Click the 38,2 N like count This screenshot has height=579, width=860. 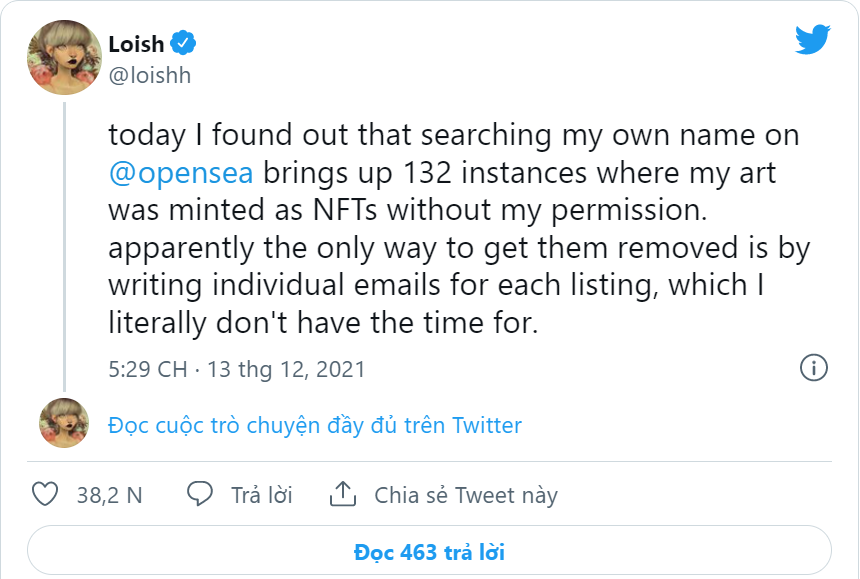(x=109, y=495)
